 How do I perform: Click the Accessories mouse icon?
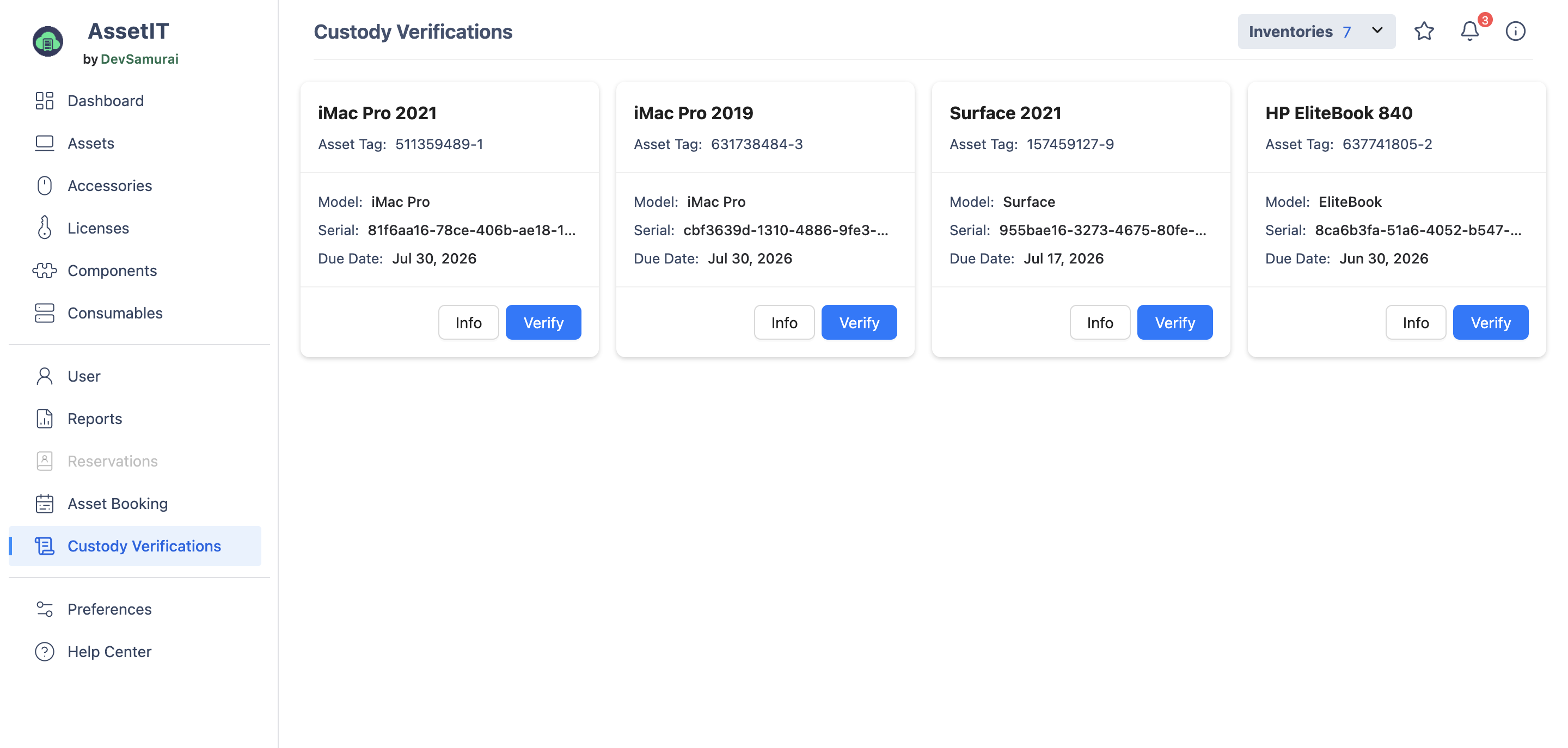[45, 186]
